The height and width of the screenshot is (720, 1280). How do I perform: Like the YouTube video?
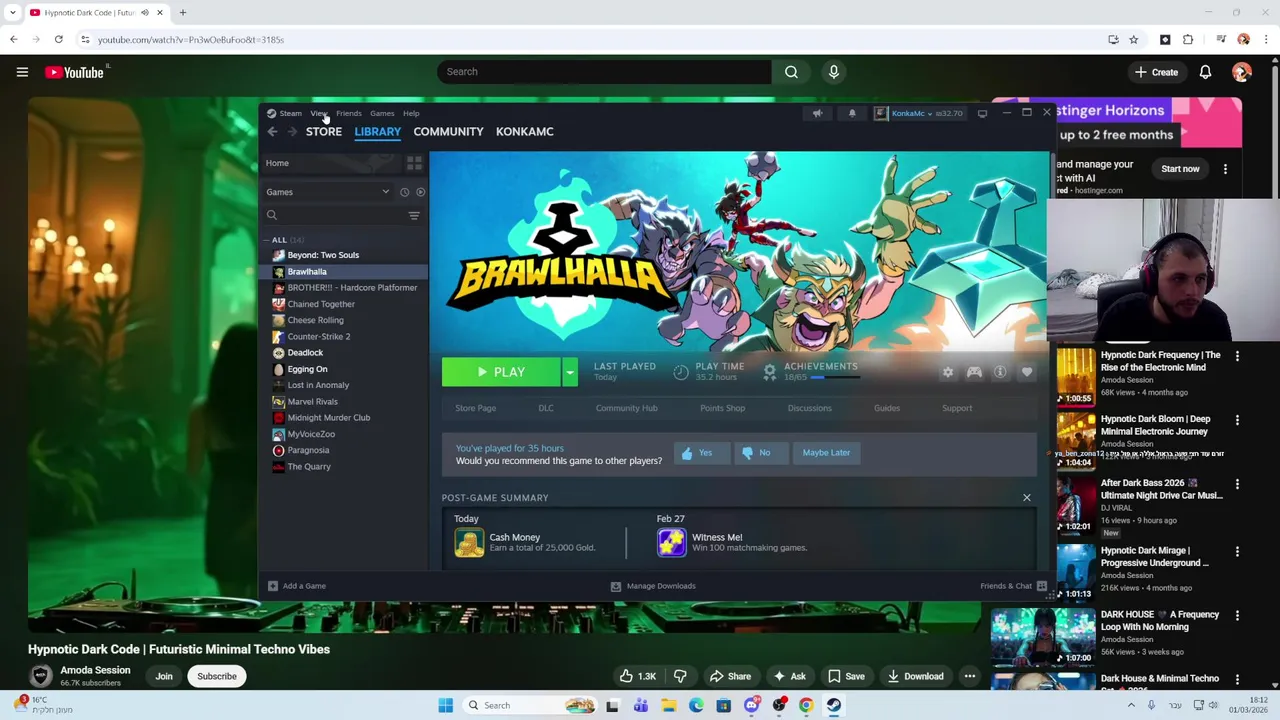click(x=637, y=676)
